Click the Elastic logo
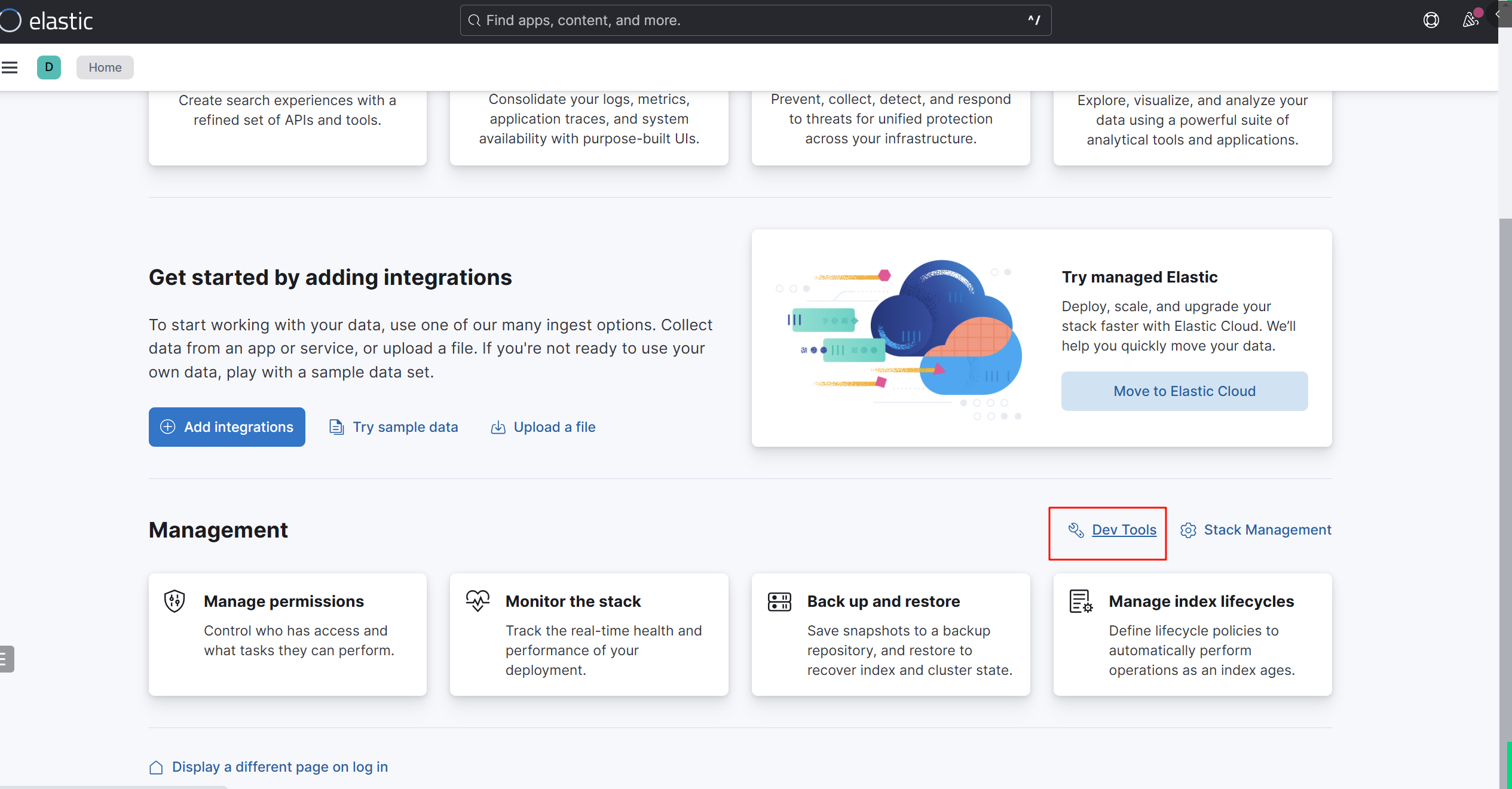This screenshot has height=789, width=1512. coord(47,21)
